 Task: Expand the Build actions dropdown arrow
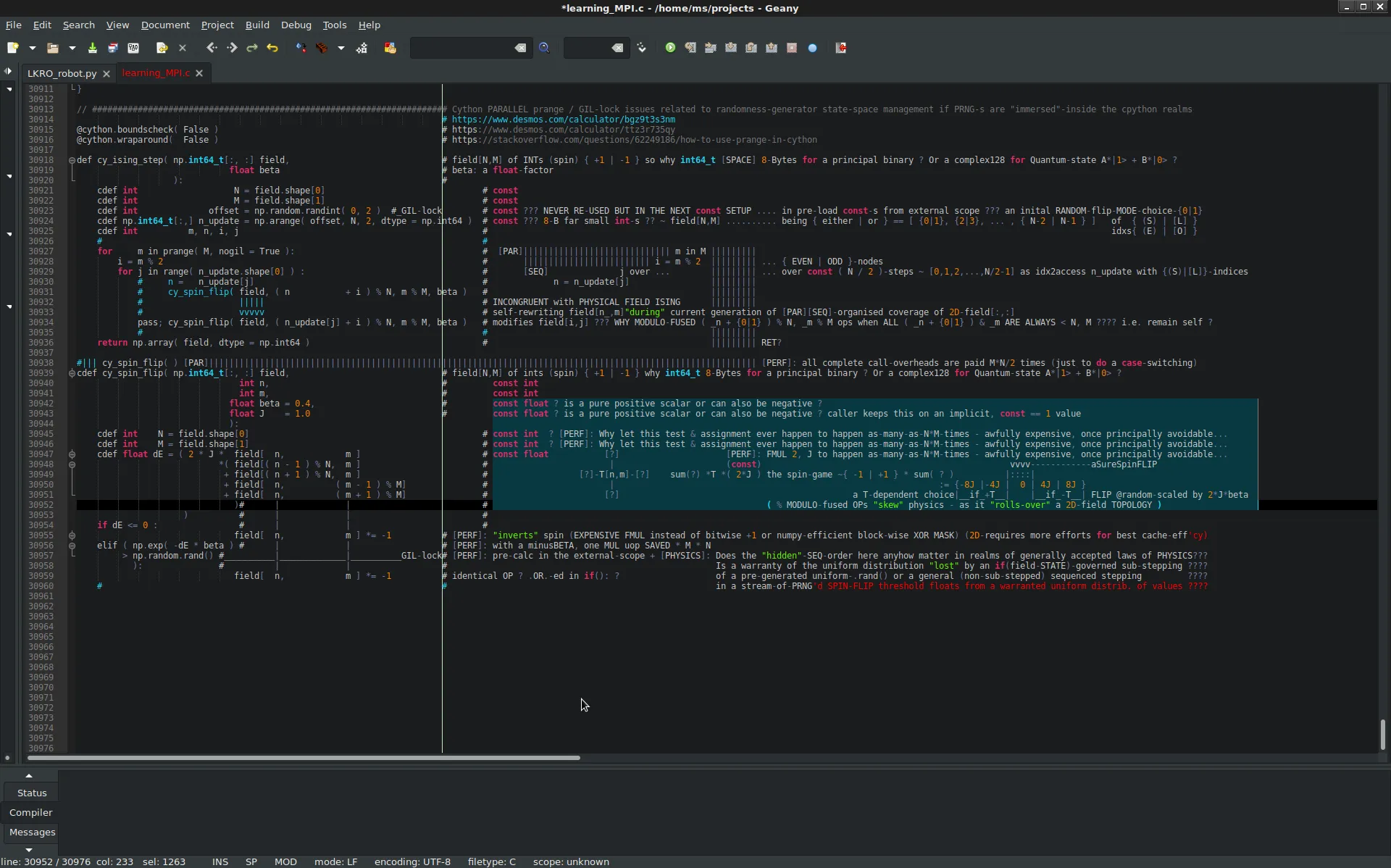[x=341, y=48]
